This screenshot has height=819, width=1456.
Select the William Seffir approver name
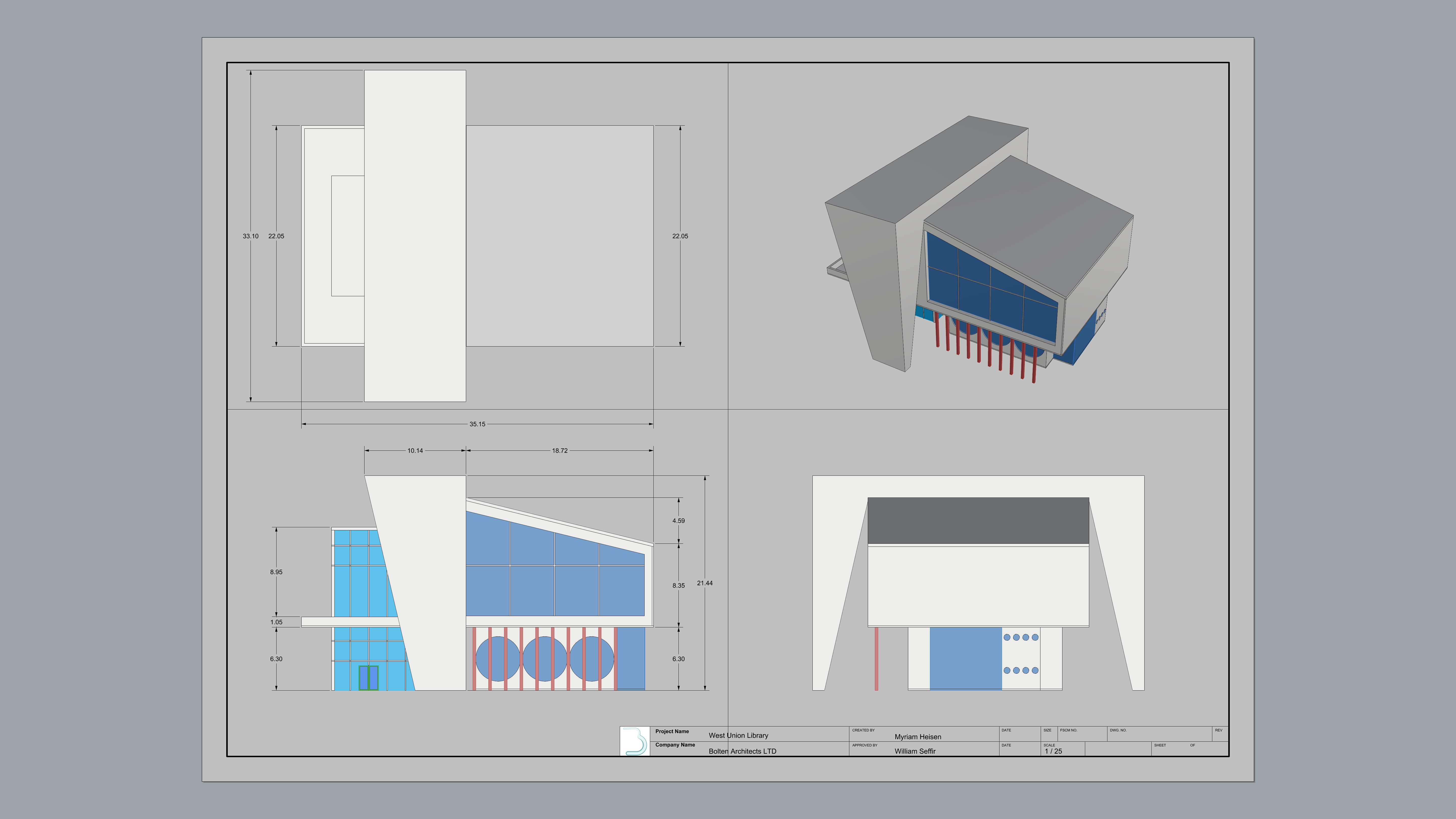pos(915,751)
